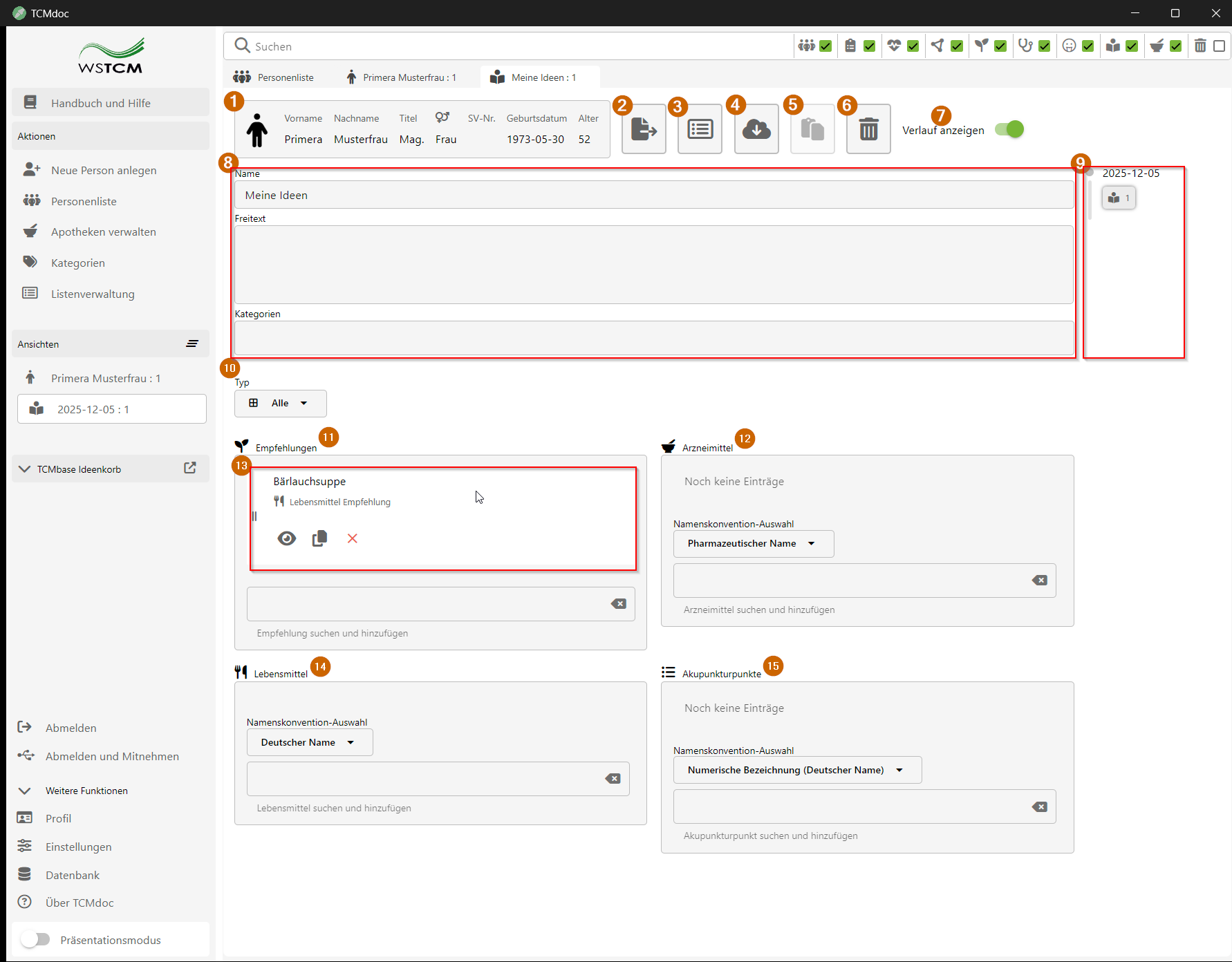Remove Bärlauchsuppe using the red X
The height and width of the screenshot is (962, 1232).
click(x=353, y=538)
